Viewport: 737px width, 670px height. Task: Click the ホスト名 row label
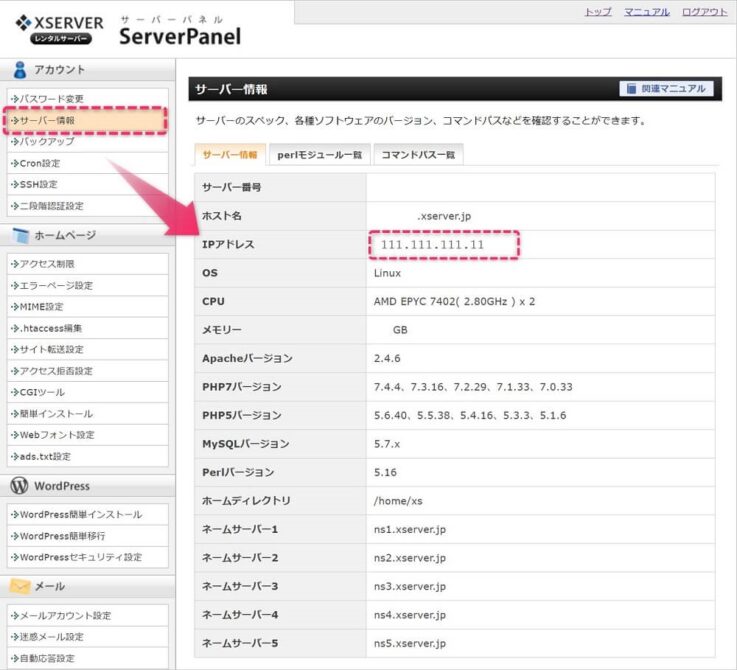[222, 216]
